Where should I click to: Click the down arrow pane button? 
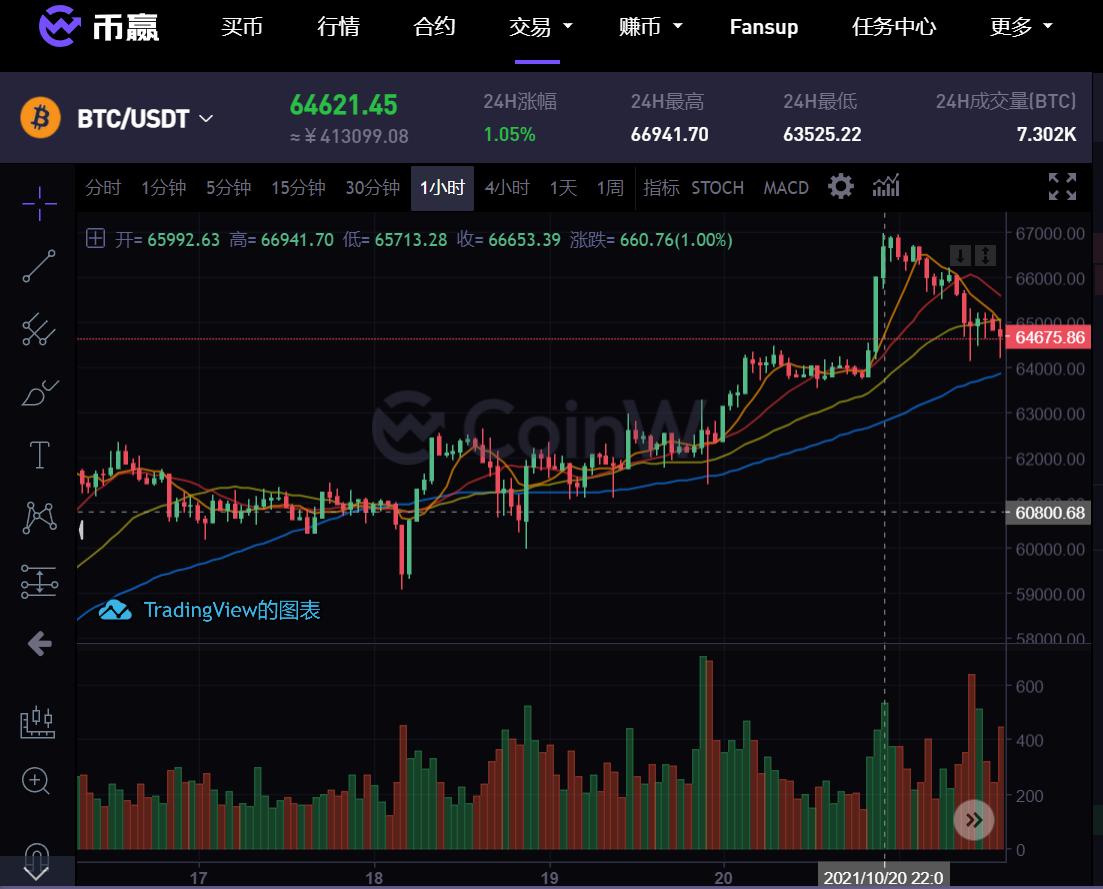(960, 255)
